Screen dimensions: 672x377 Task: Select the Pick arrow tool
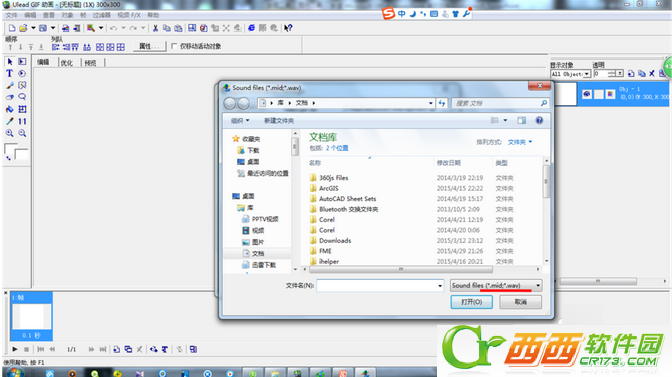pos(9,62)
